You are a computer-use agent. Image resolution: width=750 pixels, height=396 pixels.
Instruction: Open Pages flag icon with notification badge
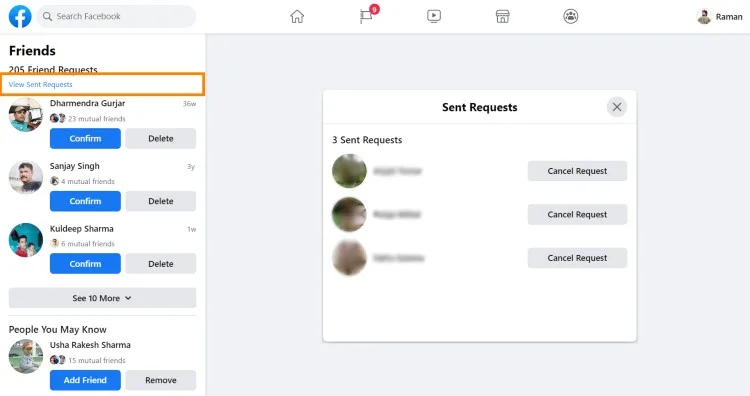coord(367,15)
